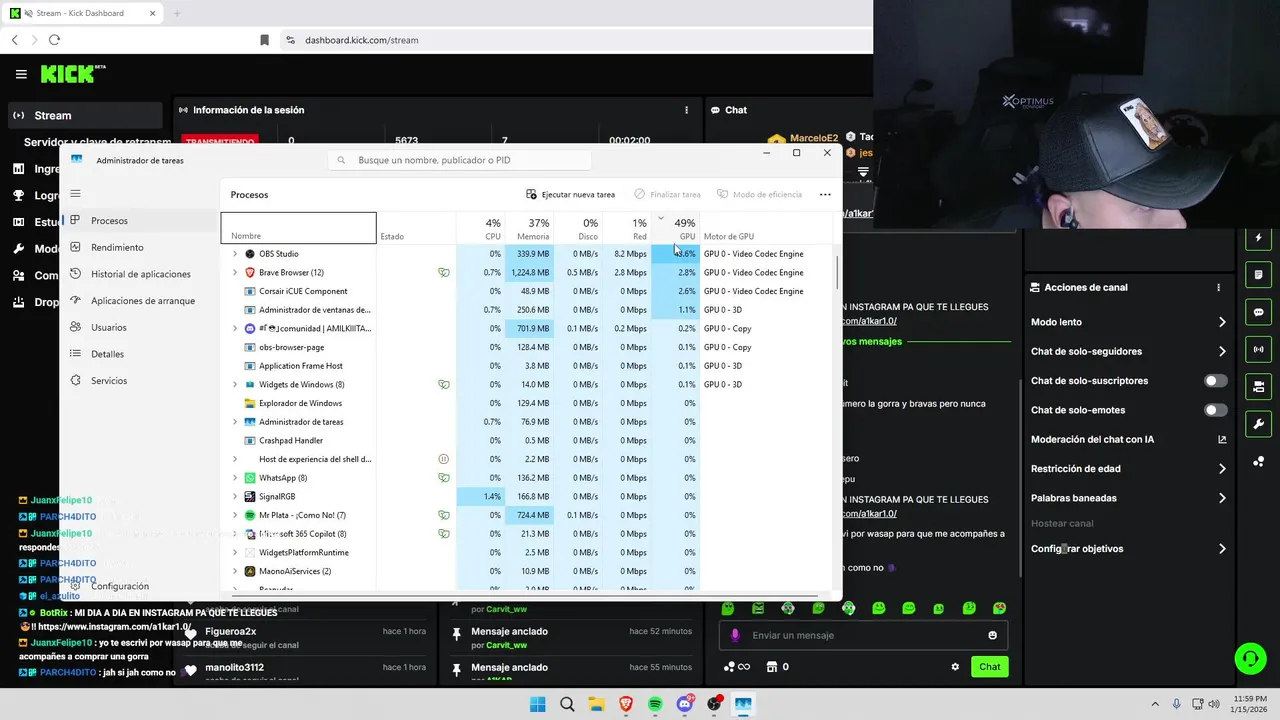The image size is (1280, 720).
Task: Click the three dots sidebar icon
Action: click(x=1258, y=461)
